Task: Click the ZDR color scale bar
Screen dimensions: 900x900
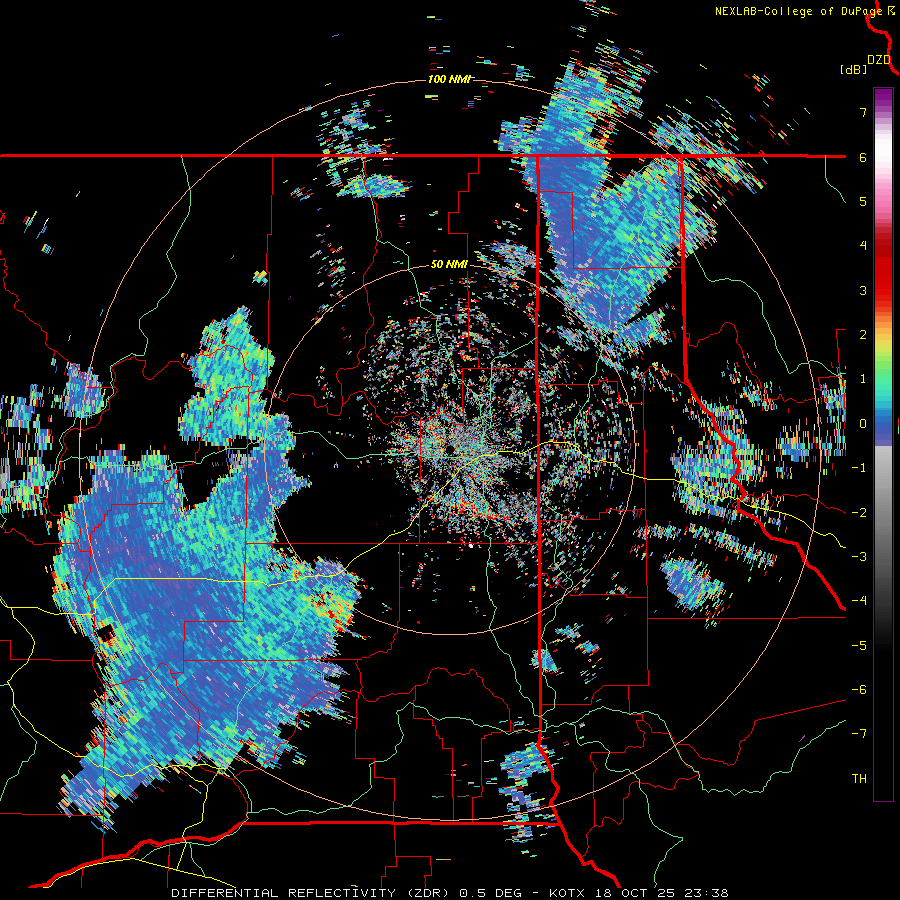Action: (x=883, y=444)
